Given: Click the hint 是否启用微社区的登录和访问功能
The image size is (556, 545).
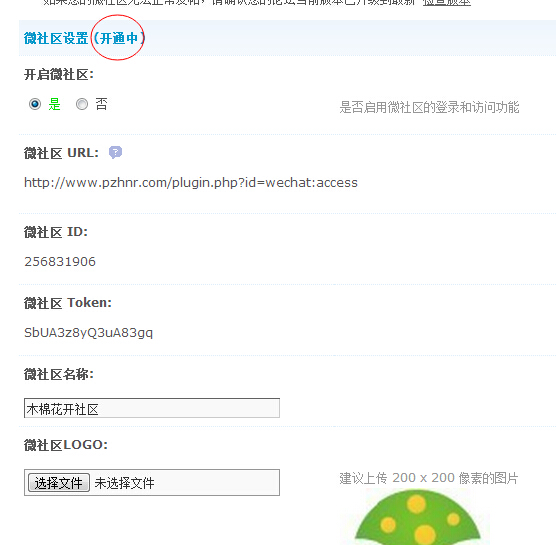Looking at the screenshot, I should point(429,107).
